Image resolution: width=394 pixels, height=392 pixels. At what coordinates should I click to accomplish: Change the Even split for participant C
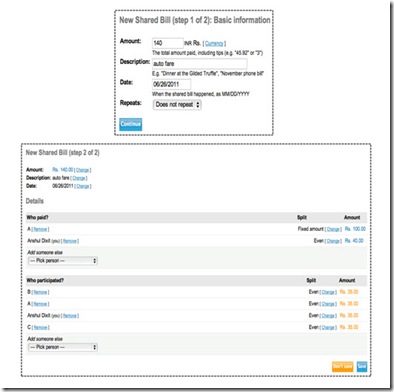tap(328, 328)
